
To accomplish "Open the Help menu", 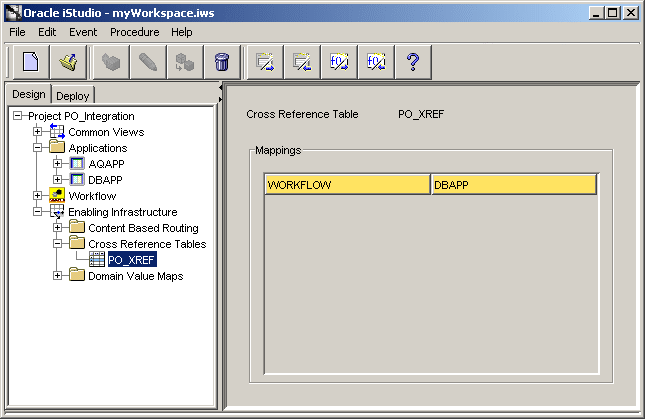I will pyautogui.click(x=182, y=32).
